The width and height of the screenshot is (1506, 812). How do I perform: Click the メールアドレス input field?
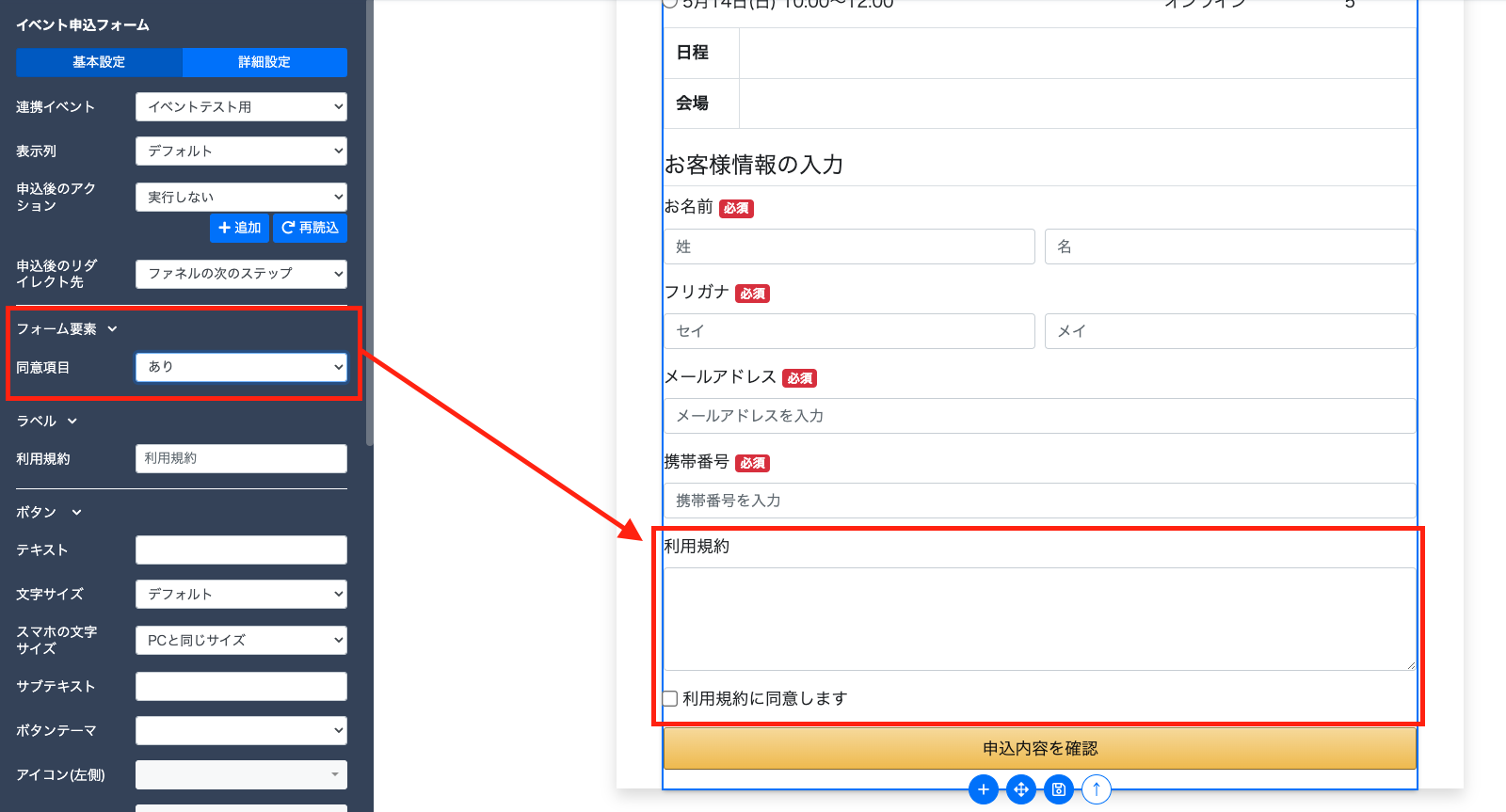[1039, 416]
